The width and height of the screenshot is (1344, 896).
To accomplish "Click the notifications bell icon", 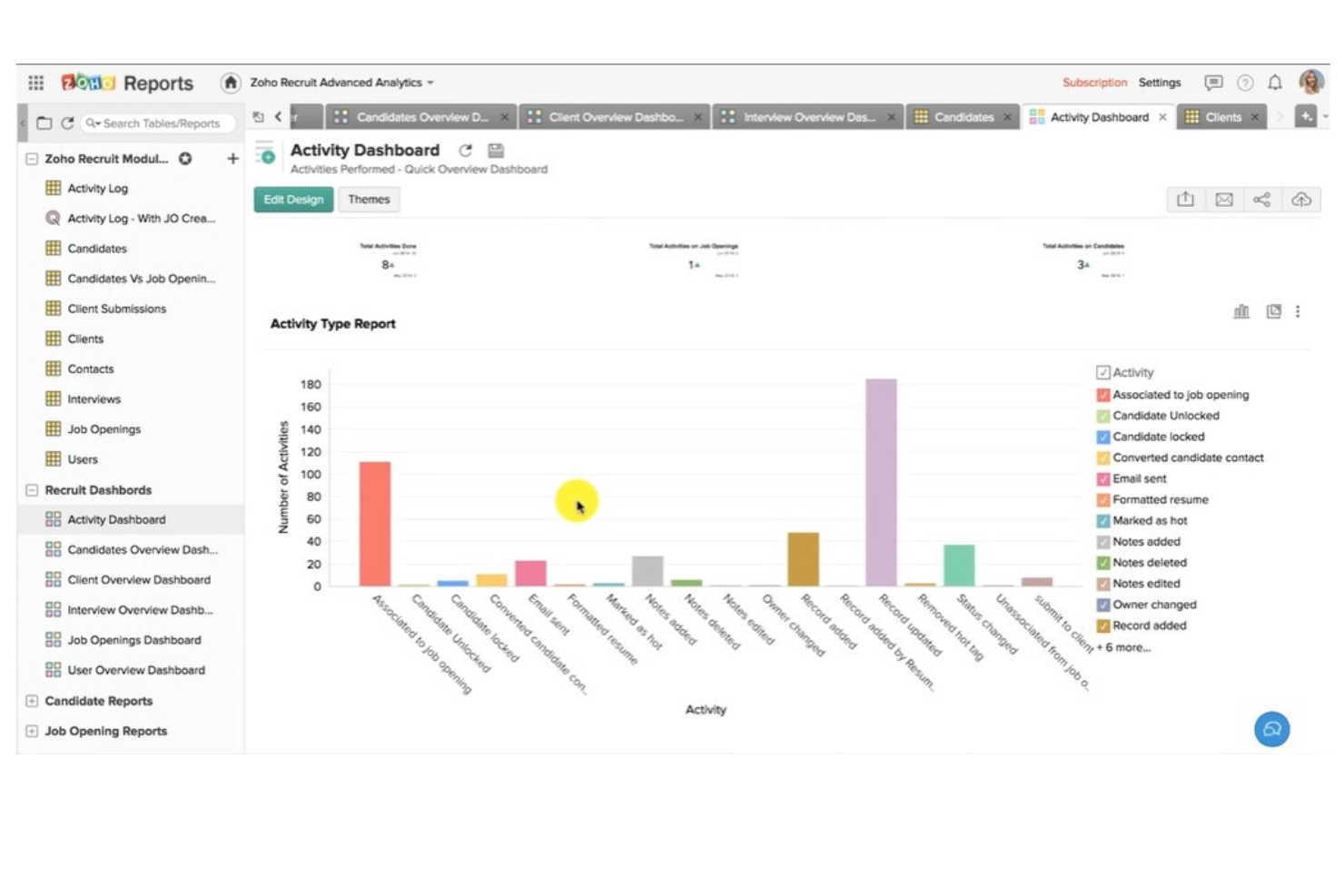I will point(1275,83).
